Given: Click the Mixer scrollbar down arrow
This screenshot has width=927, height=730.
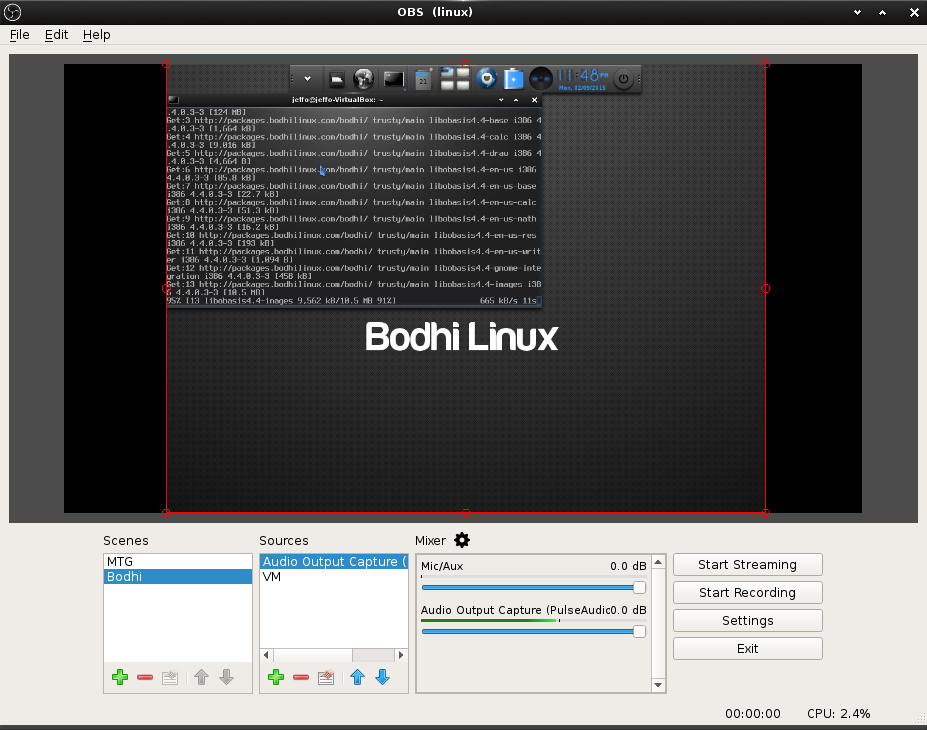Looking at the screenshot, I should tap(658, 685).
